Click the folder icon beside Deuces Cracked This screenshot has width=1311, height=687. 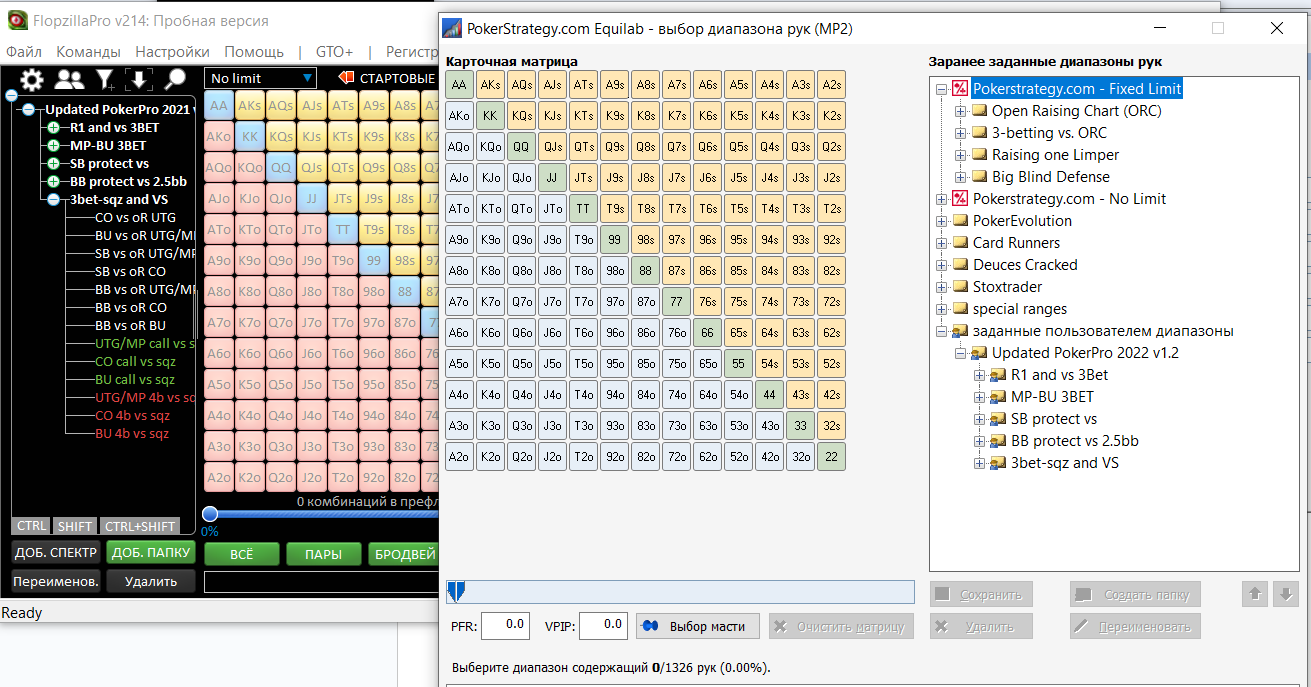960,265
